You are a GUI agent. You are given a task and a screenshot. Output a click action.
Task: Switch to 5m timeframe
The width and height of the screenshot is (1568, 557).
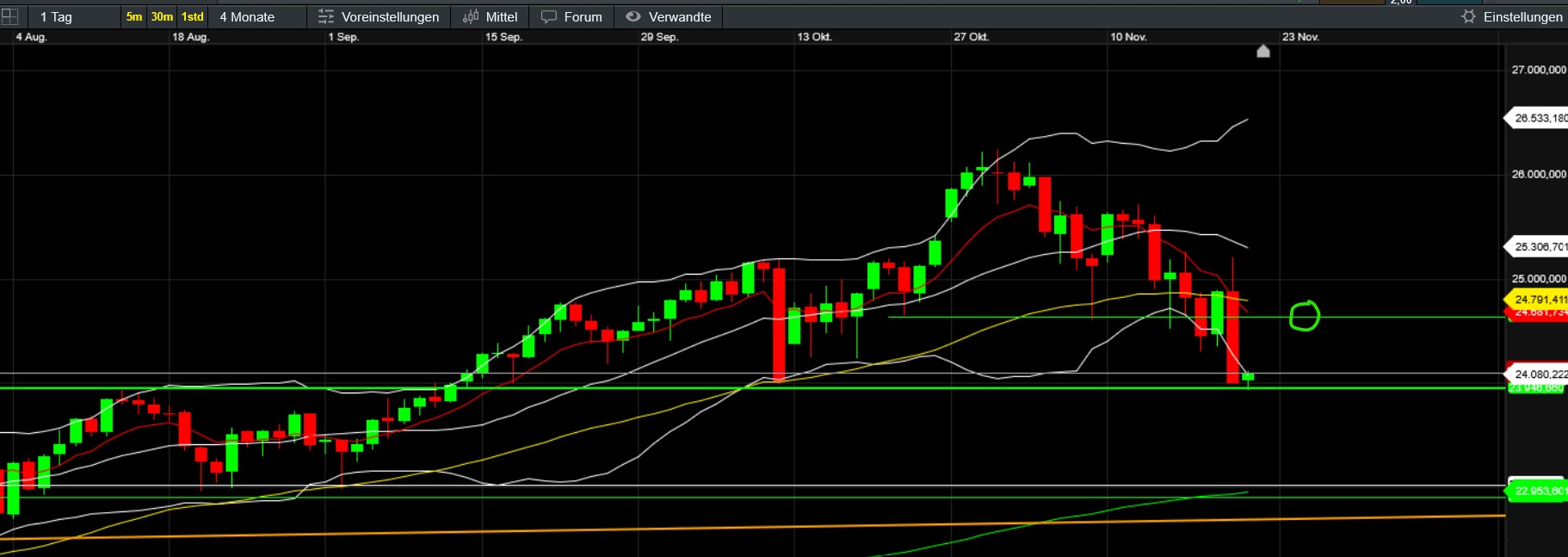tap(134, 16)
